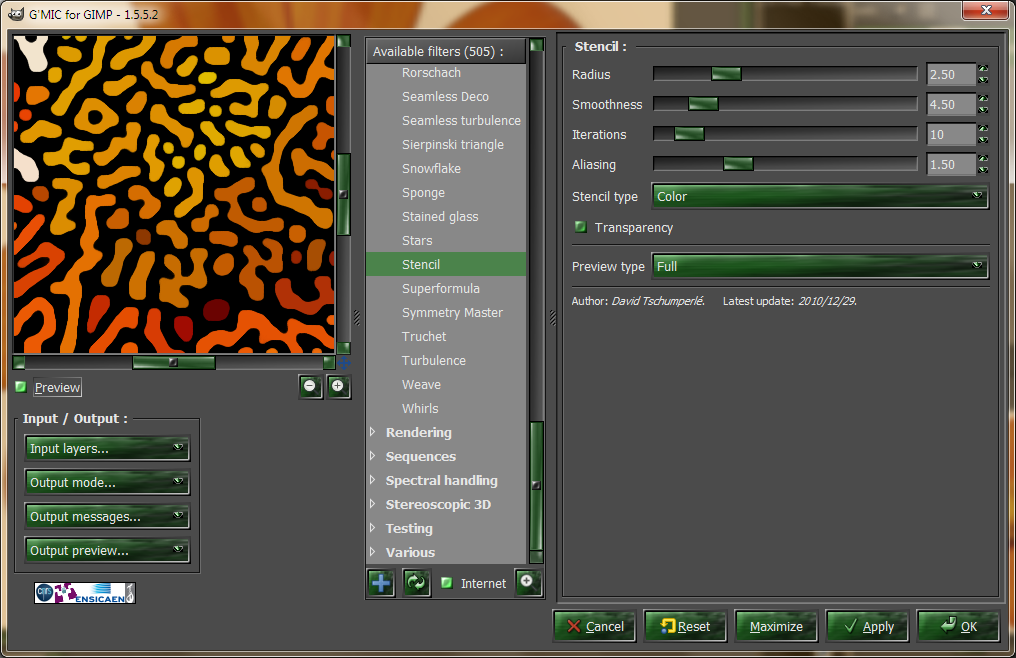Image resolution: width=1016 pixels, height=658 pixels.
Task: Toggle the Transparency checkbox
Action: (x=581, y=227)
